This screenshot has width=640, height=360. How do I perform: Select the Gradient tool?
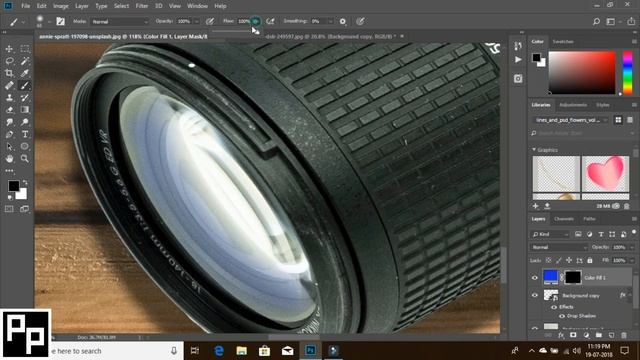click(x=25, y=110)
